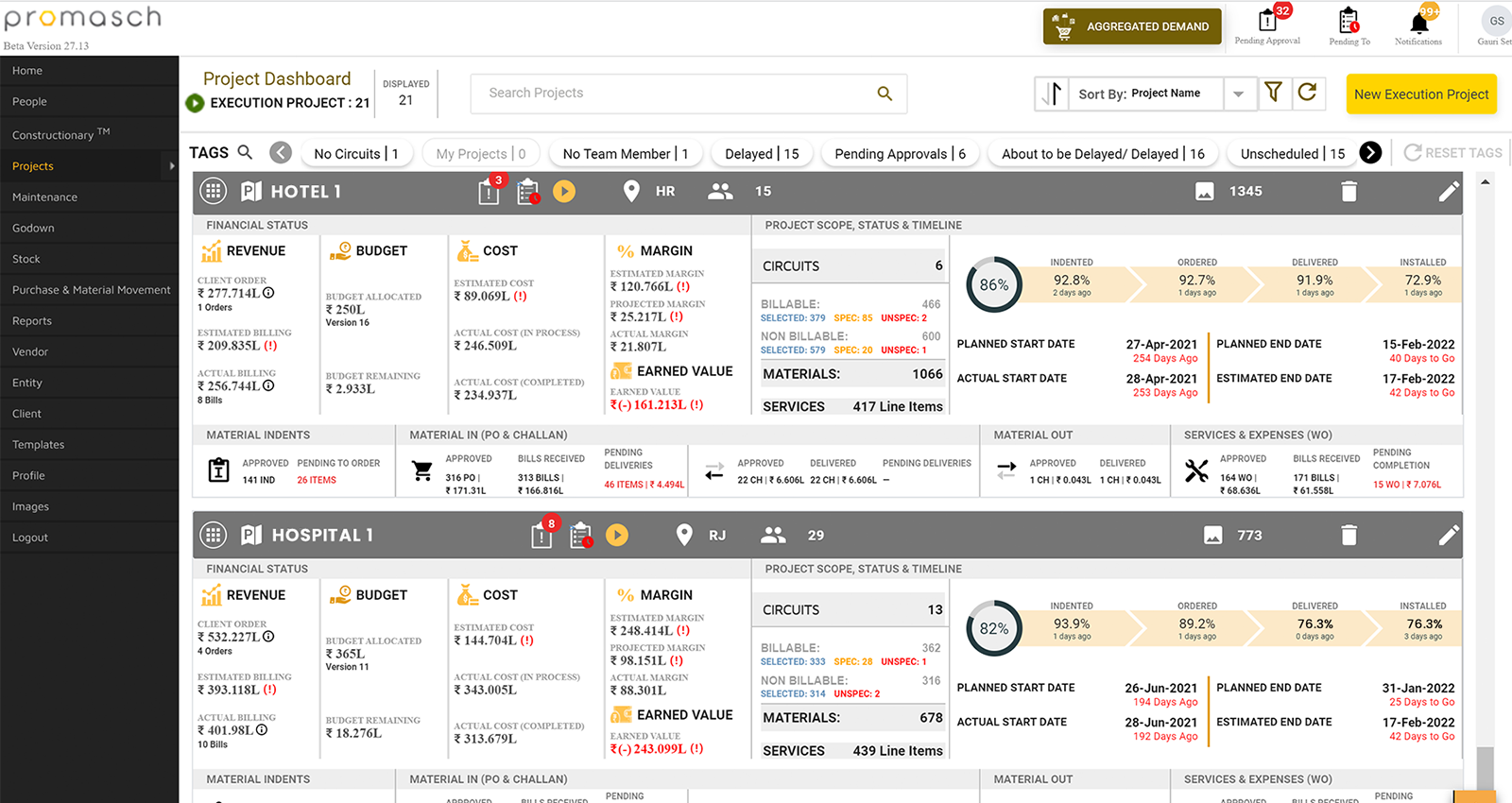Click HOTEL 1 Indented 92.8% progress step
The height and width of the screenshot is (803, 1512).
pos(1072,283)
